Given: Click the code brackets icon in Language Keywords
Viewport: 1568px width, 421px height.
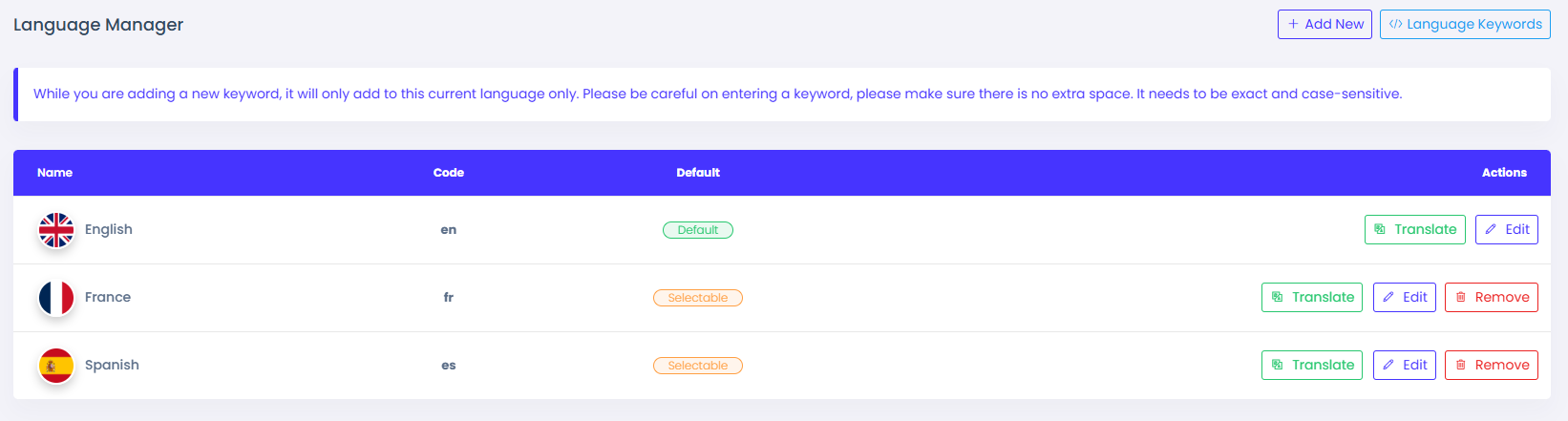Looking at the screenshot, I should point(1395,24).
